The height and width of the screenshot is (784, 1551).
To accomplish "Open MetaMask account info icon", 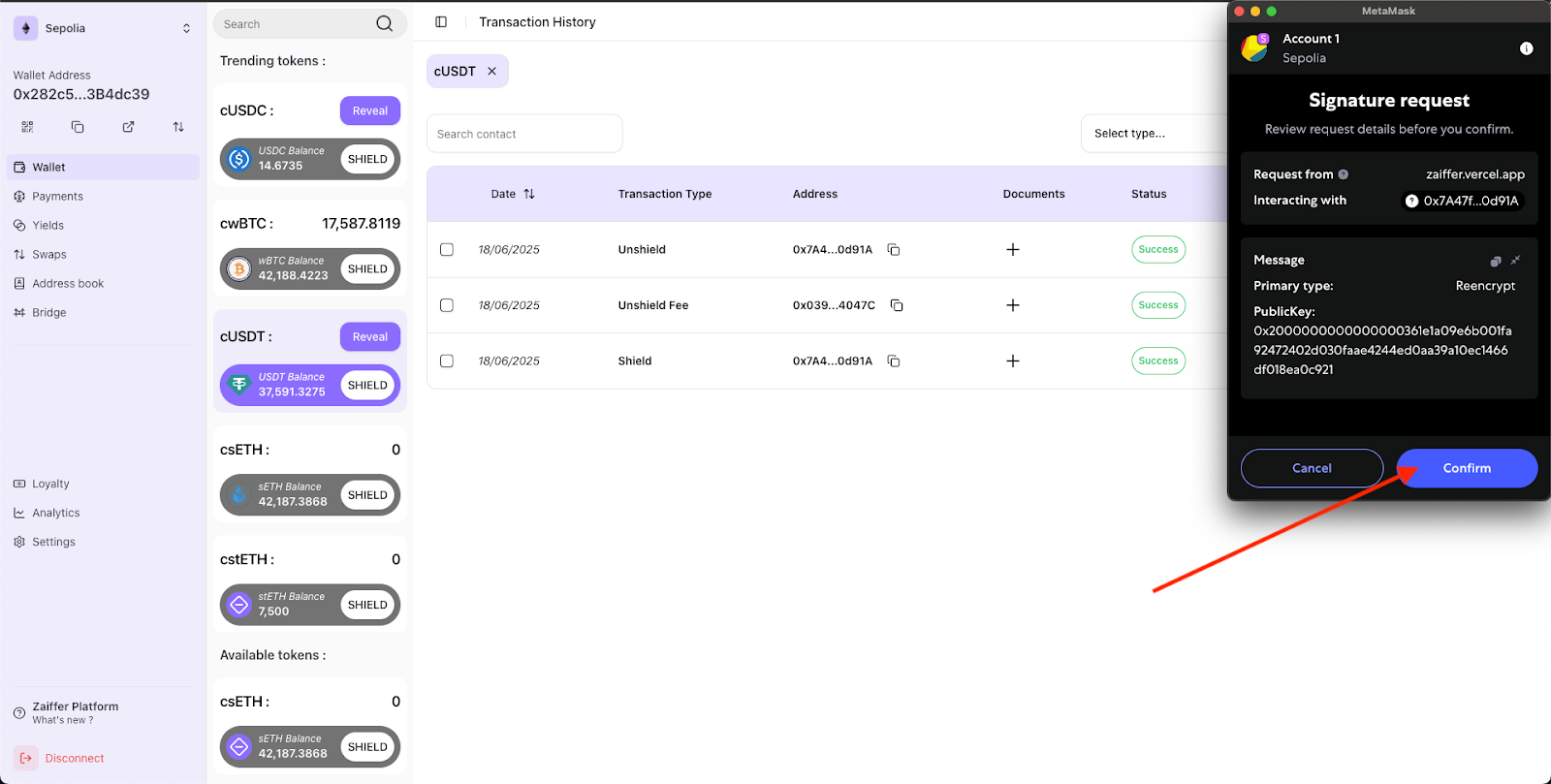I will (x=1527, y=48).
